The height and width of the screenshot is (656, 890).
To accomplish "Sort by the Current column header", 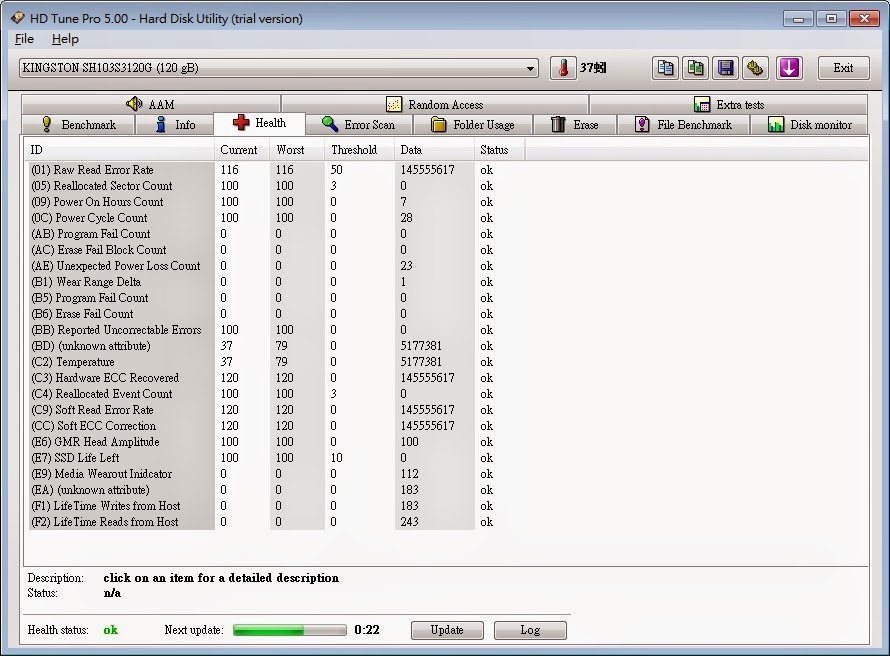I will pos(242,150).
